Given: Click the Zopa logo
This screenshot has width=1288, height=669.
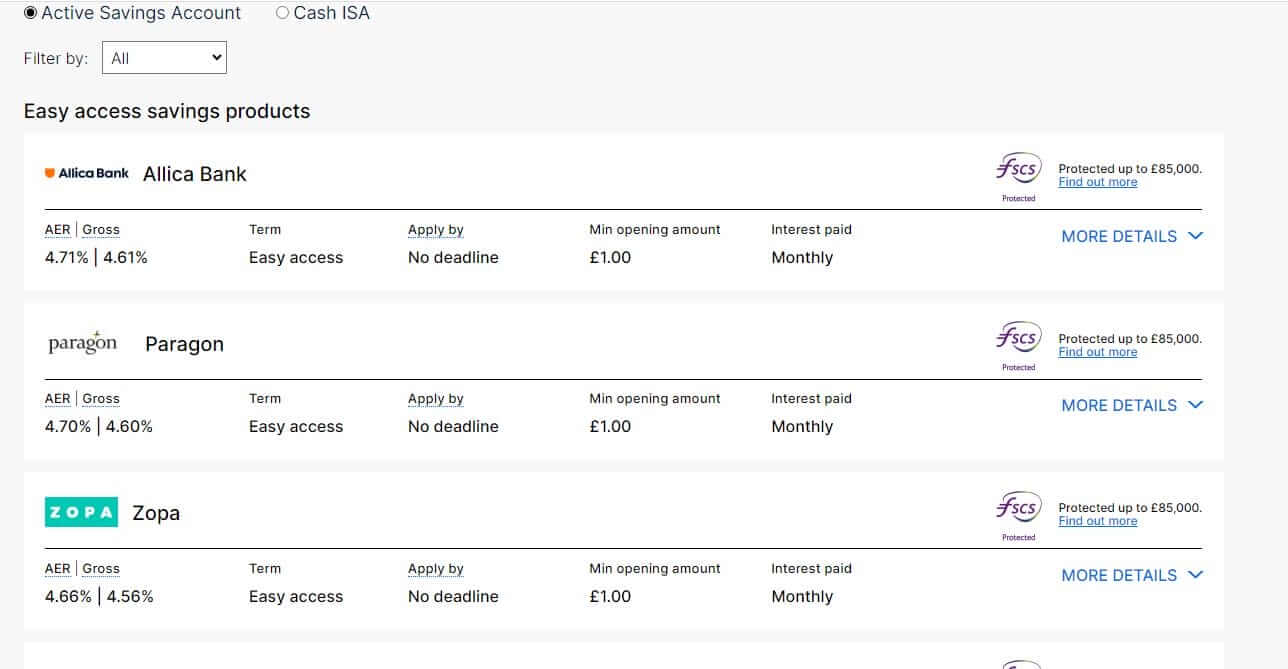Looking at the screenshot, I should [x=81, y=512].
